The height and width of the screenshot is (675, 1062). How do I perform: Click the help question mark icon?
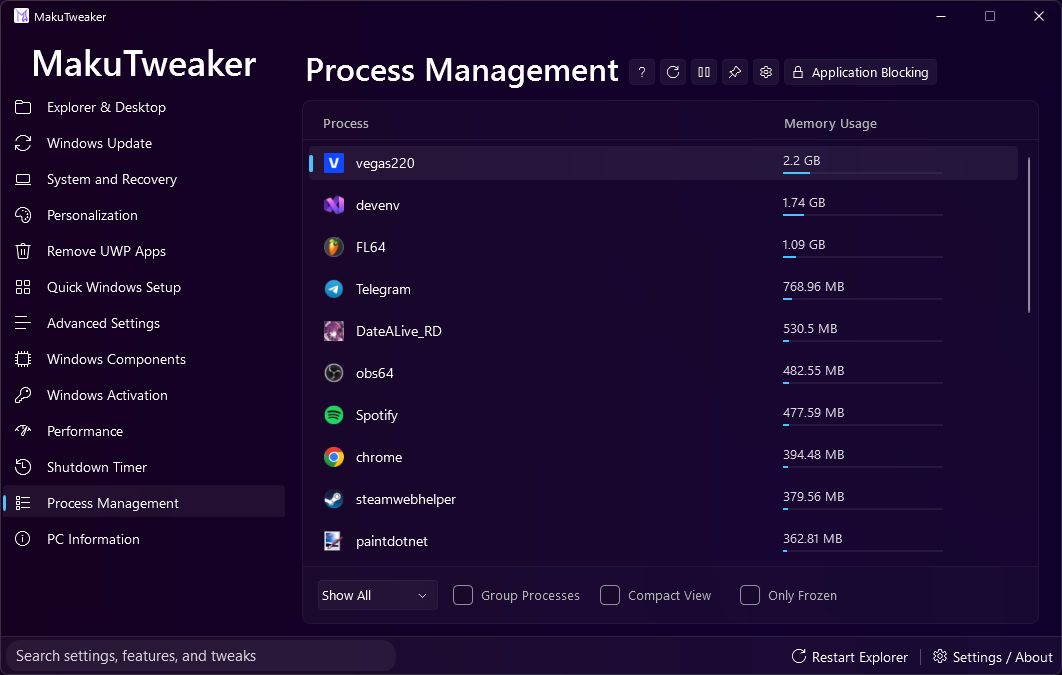(641, 72)
